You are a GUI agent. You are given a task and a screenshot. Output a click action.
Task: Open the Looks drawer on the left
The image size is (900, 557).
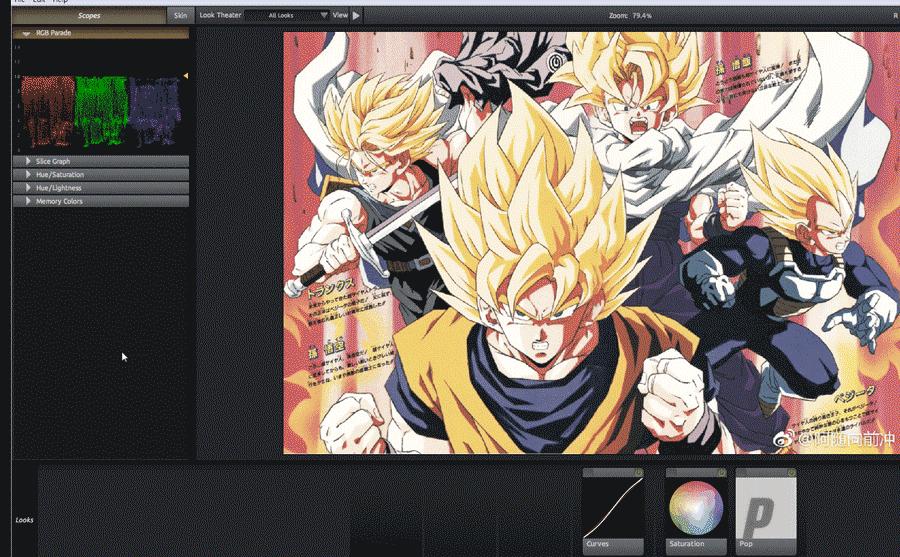24,520
